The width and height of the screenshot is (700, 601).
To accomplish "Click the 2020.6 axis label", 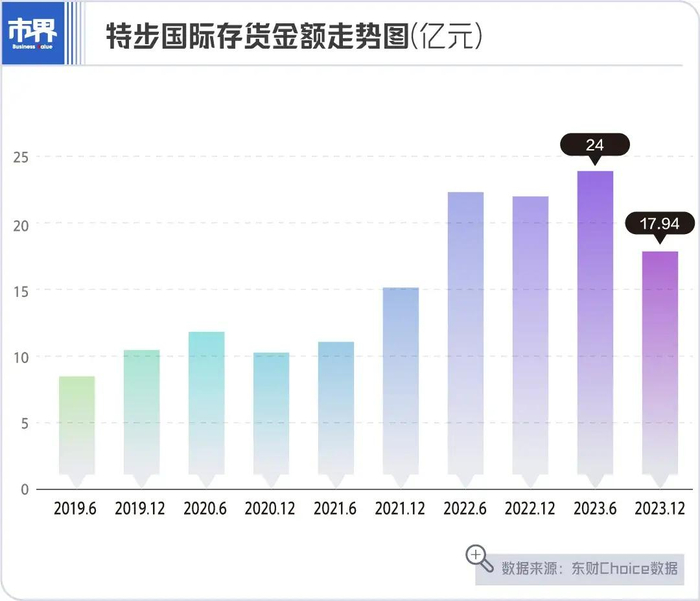I will (205, 509).
